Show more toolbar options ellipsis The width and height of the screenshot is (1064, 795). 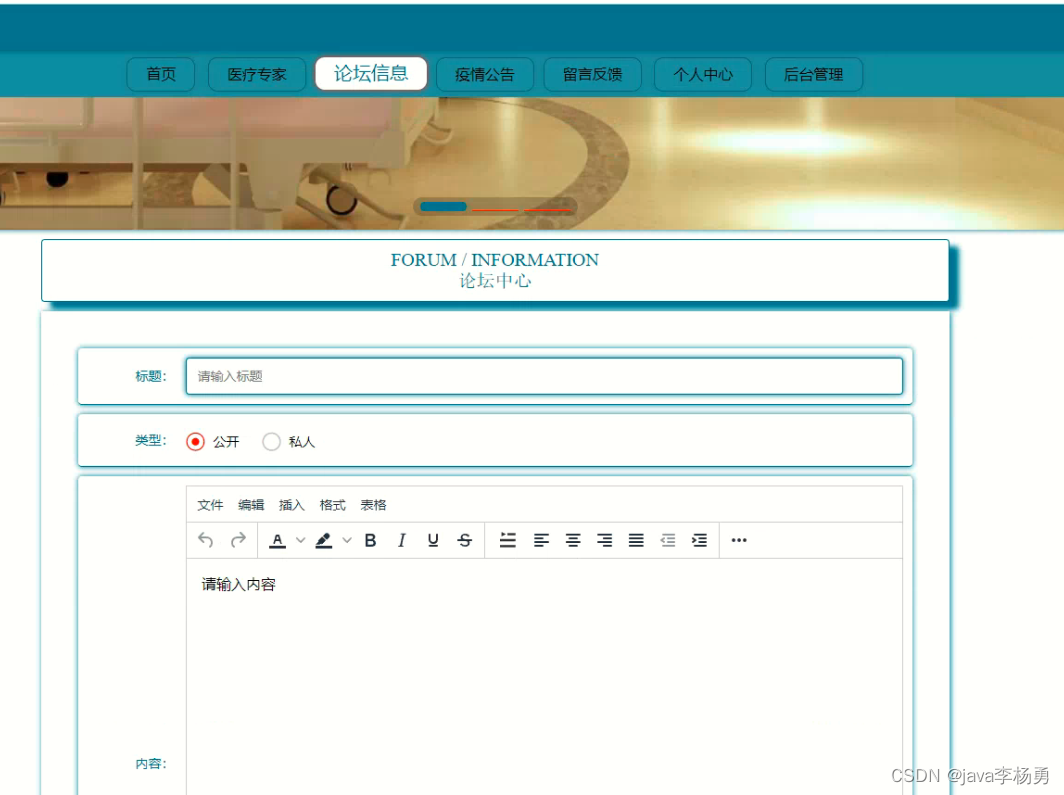739,540
